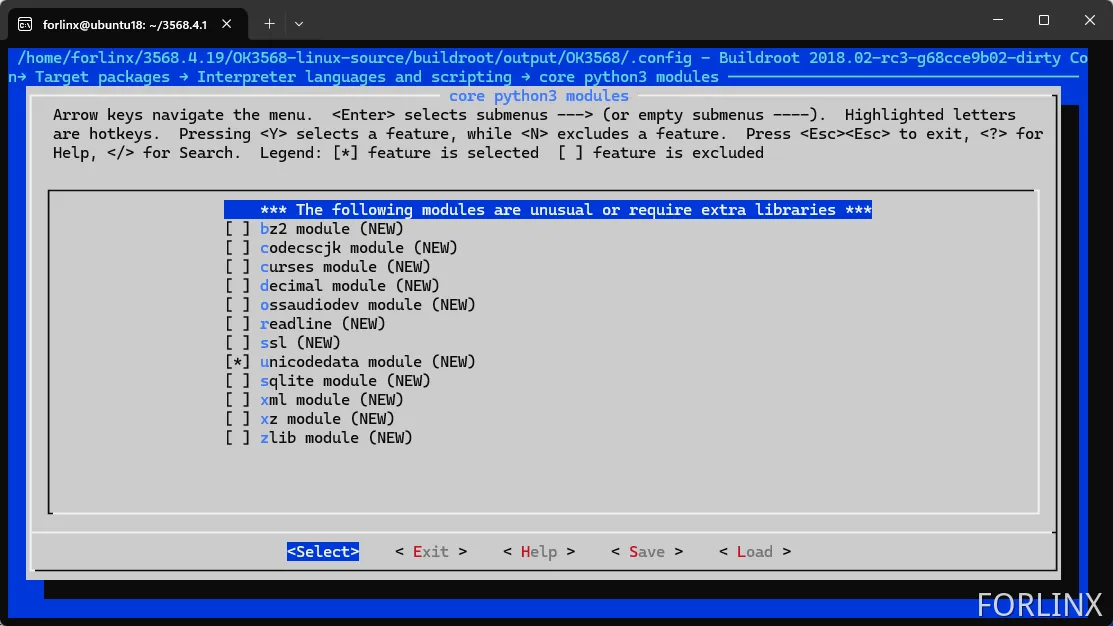Viewport: 1113px width, 626px height.
Task: Enable the ossaudiodev module
Action: (x=237, y=305)
